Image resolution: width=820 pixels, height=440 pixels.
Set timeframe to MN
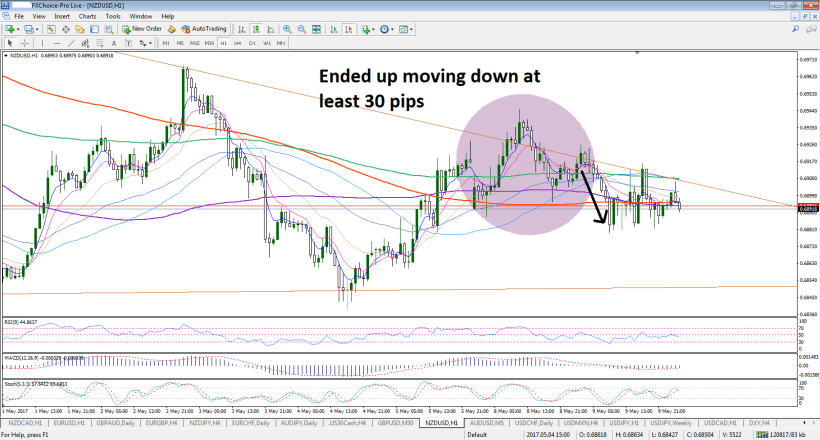click(x=281, y=43)
